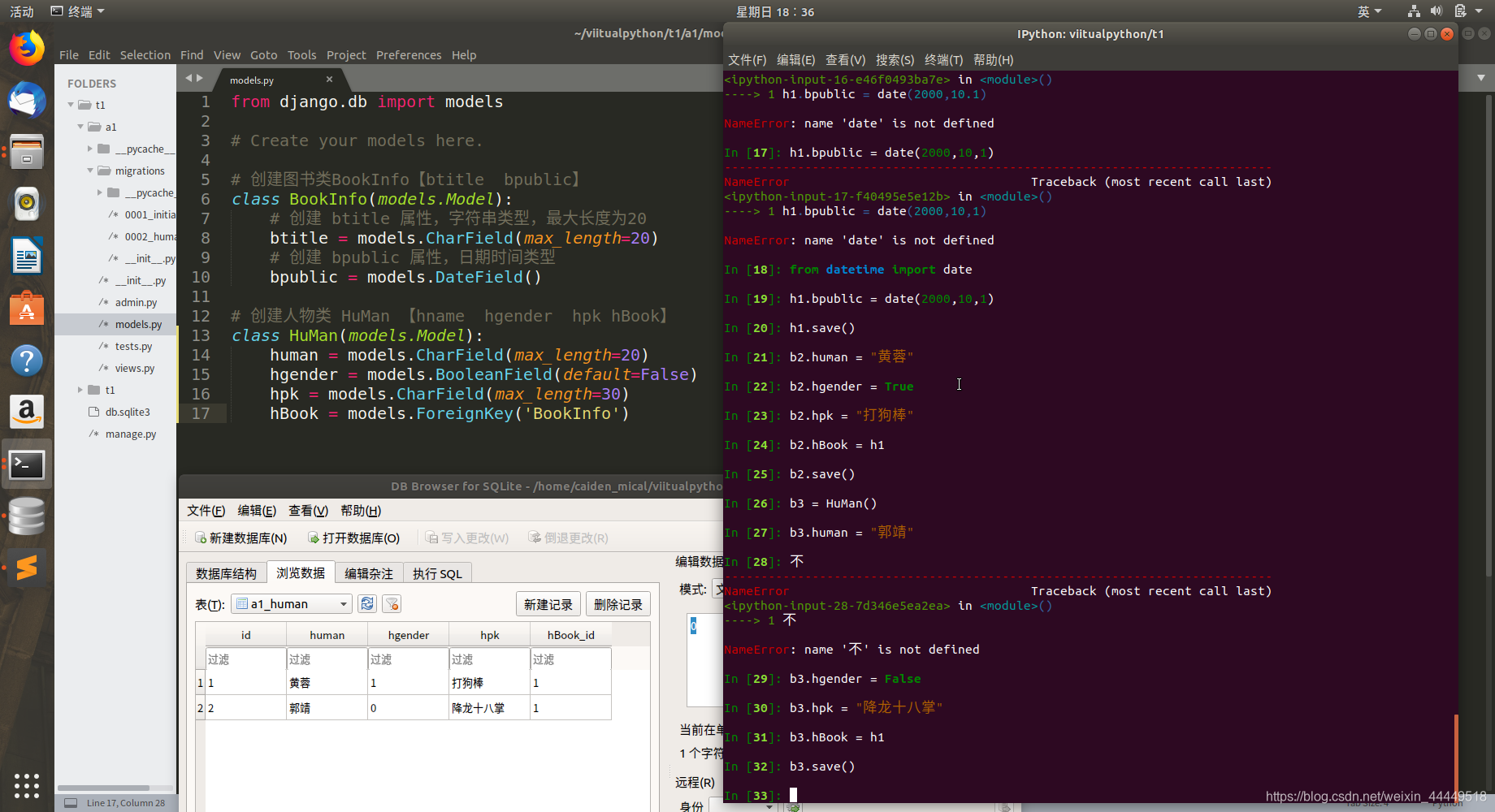
Task: Show all applications grid
Action: (x=27, y=785)
